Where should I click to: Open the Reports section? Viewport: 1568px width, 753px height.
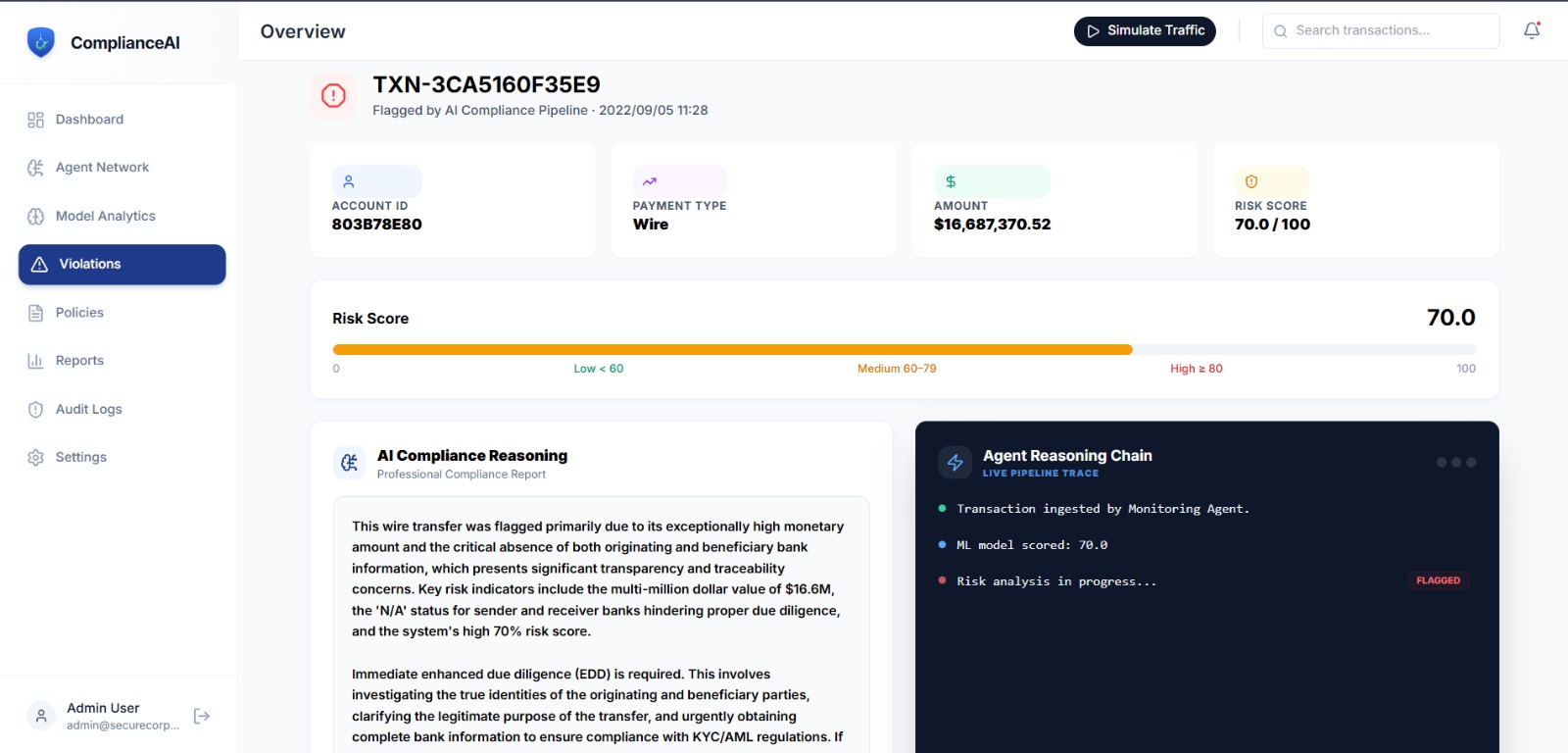pos(122,361)
